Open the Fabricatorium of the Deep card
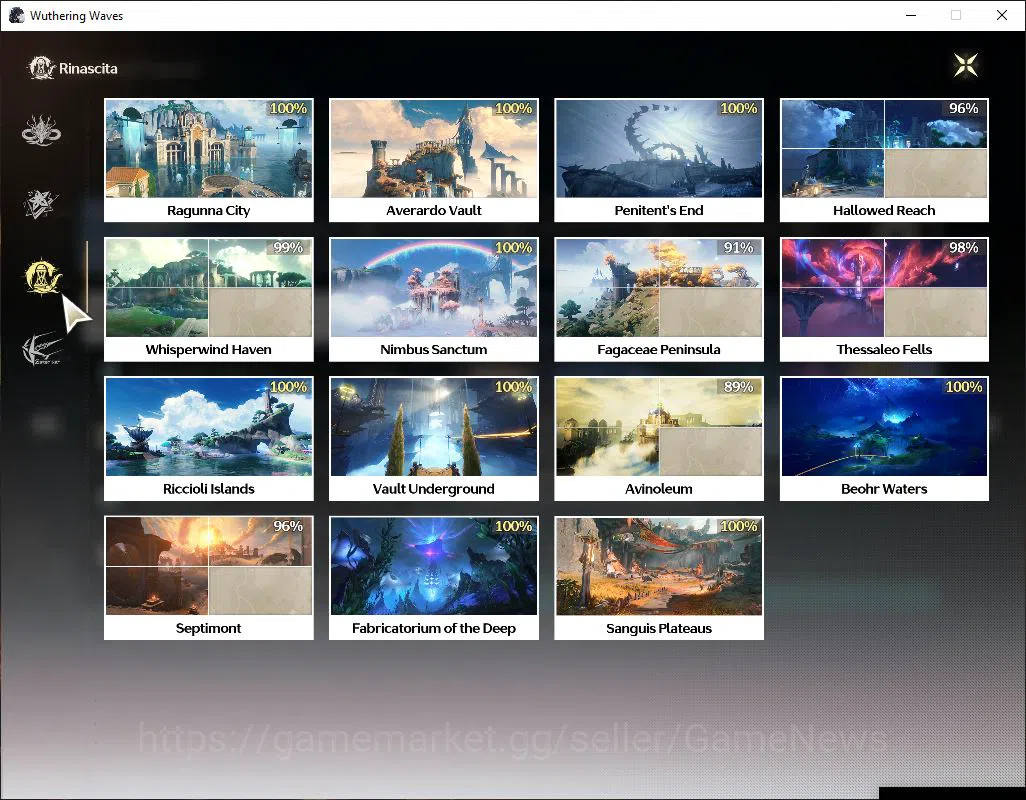 (434, 578)
